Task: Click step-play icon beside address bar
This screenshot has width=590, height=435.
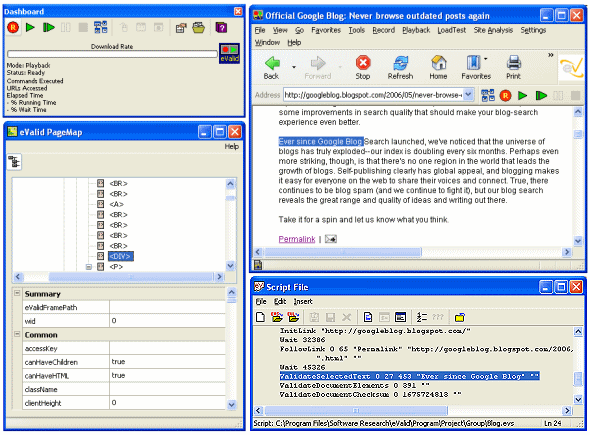Action: [x=541, y=96]
